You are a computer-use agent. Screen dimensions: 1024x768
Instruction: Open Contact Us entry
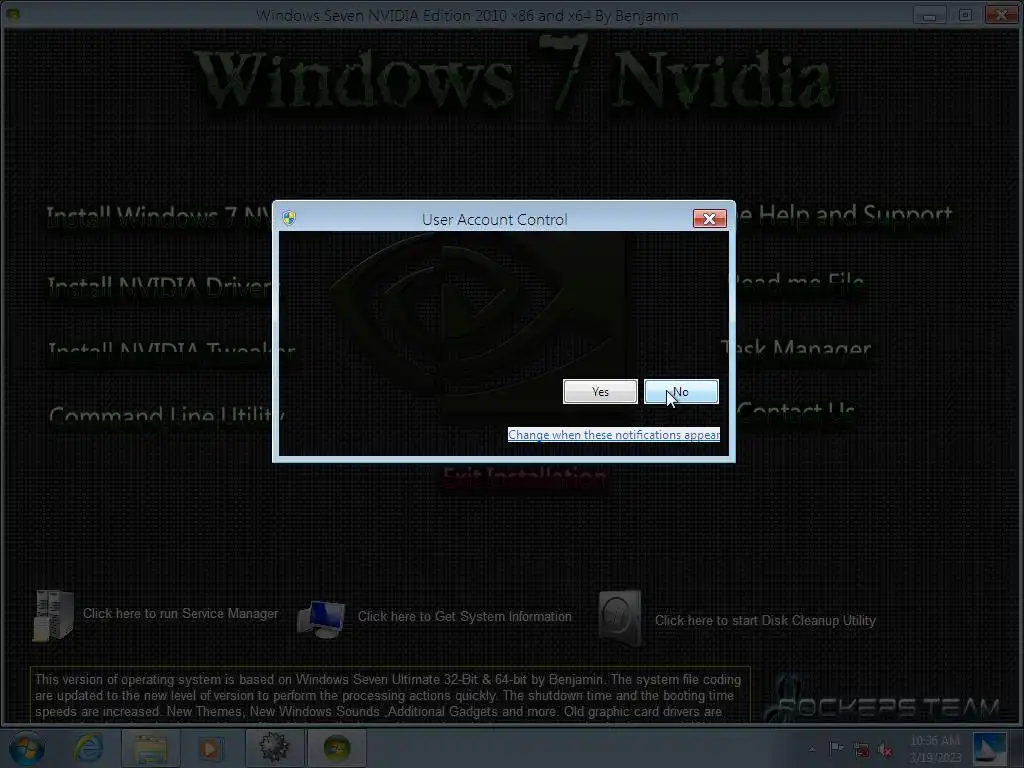pos(795,411)
